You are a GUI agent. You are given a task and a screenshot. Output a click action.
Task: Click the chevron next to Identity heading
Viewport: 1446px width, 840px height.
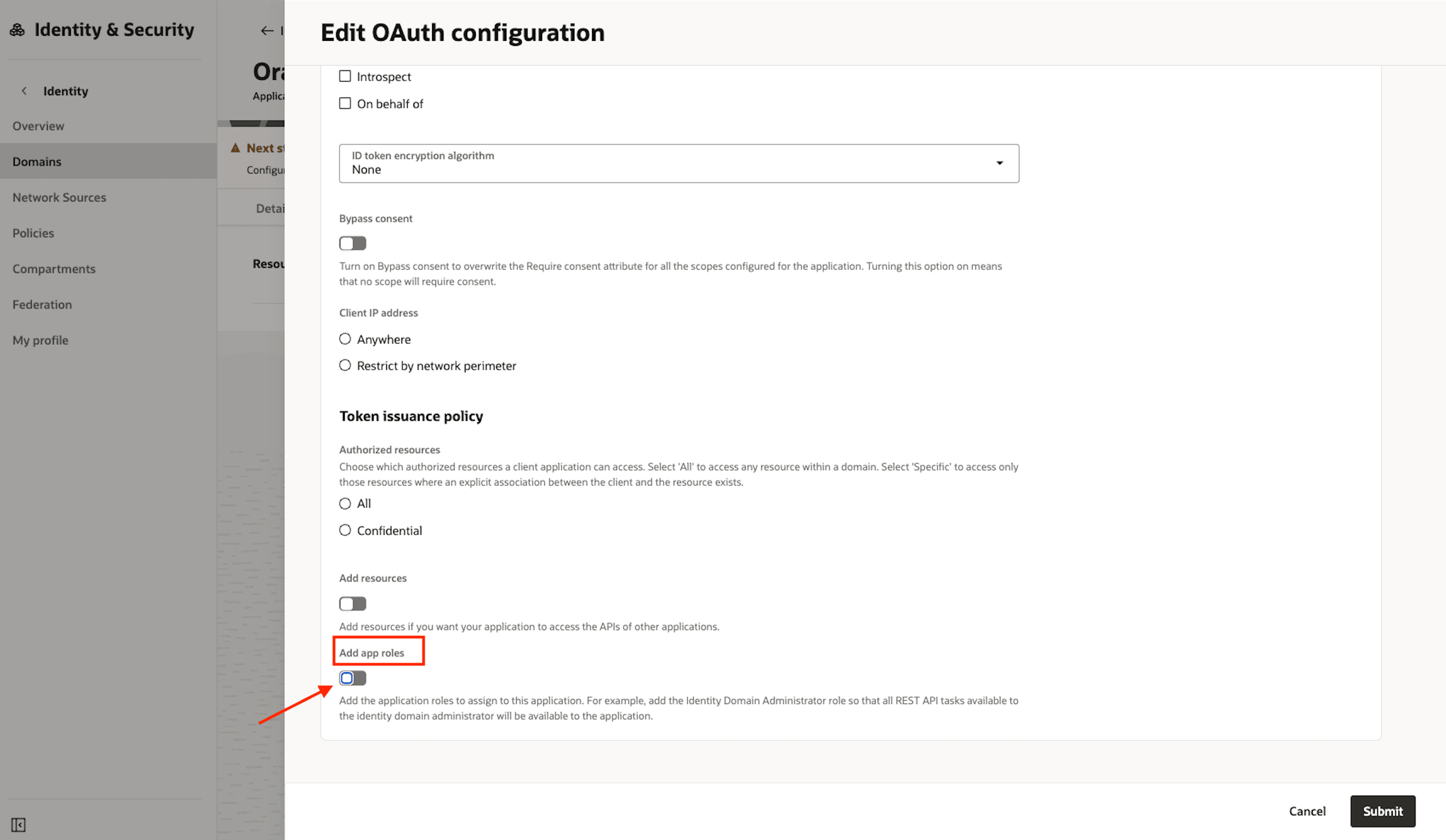coord(24,91)
